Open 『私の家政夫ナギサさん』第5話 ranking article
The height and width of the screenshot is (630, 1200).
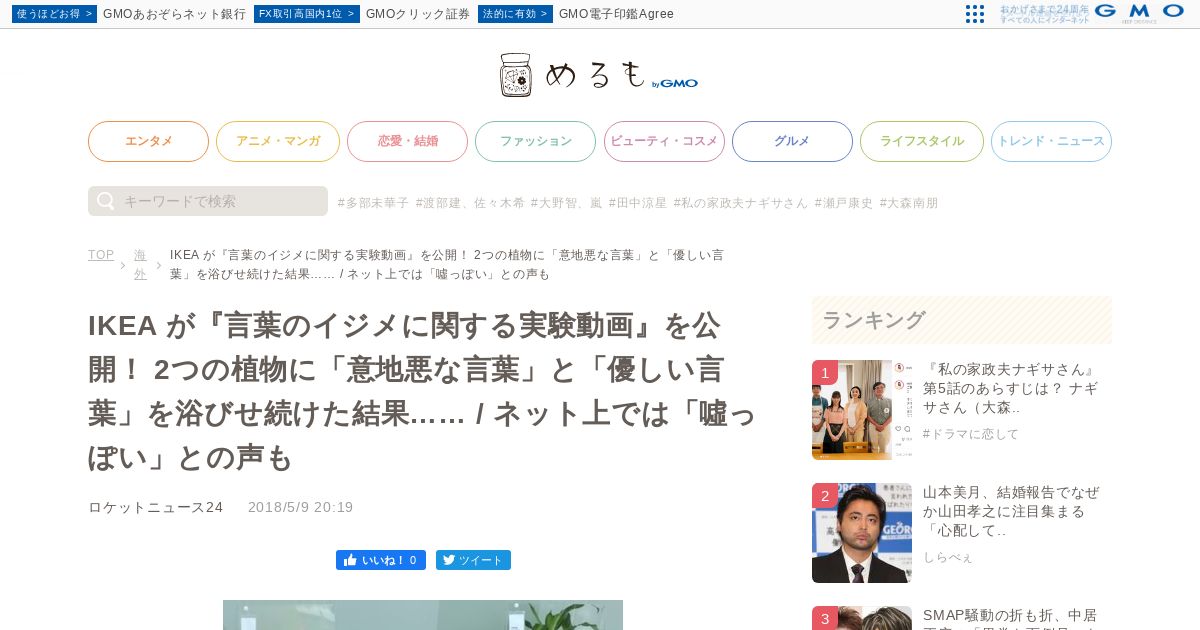(x=1010, y=389)
